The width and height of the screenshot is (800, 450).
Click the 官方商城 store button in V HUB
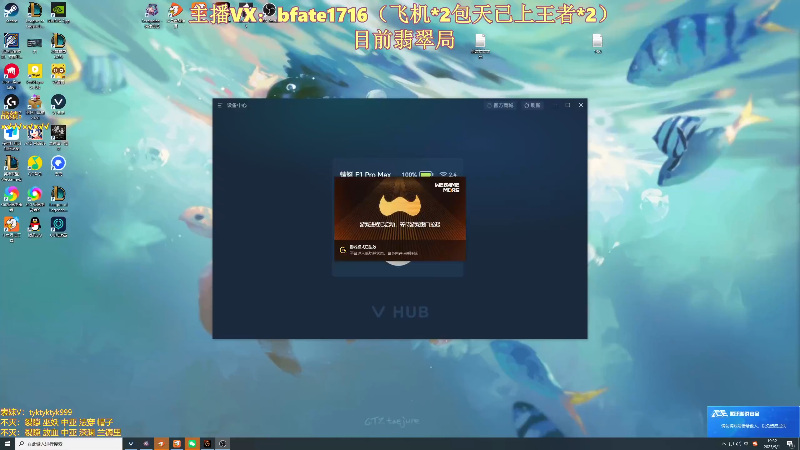500,105
